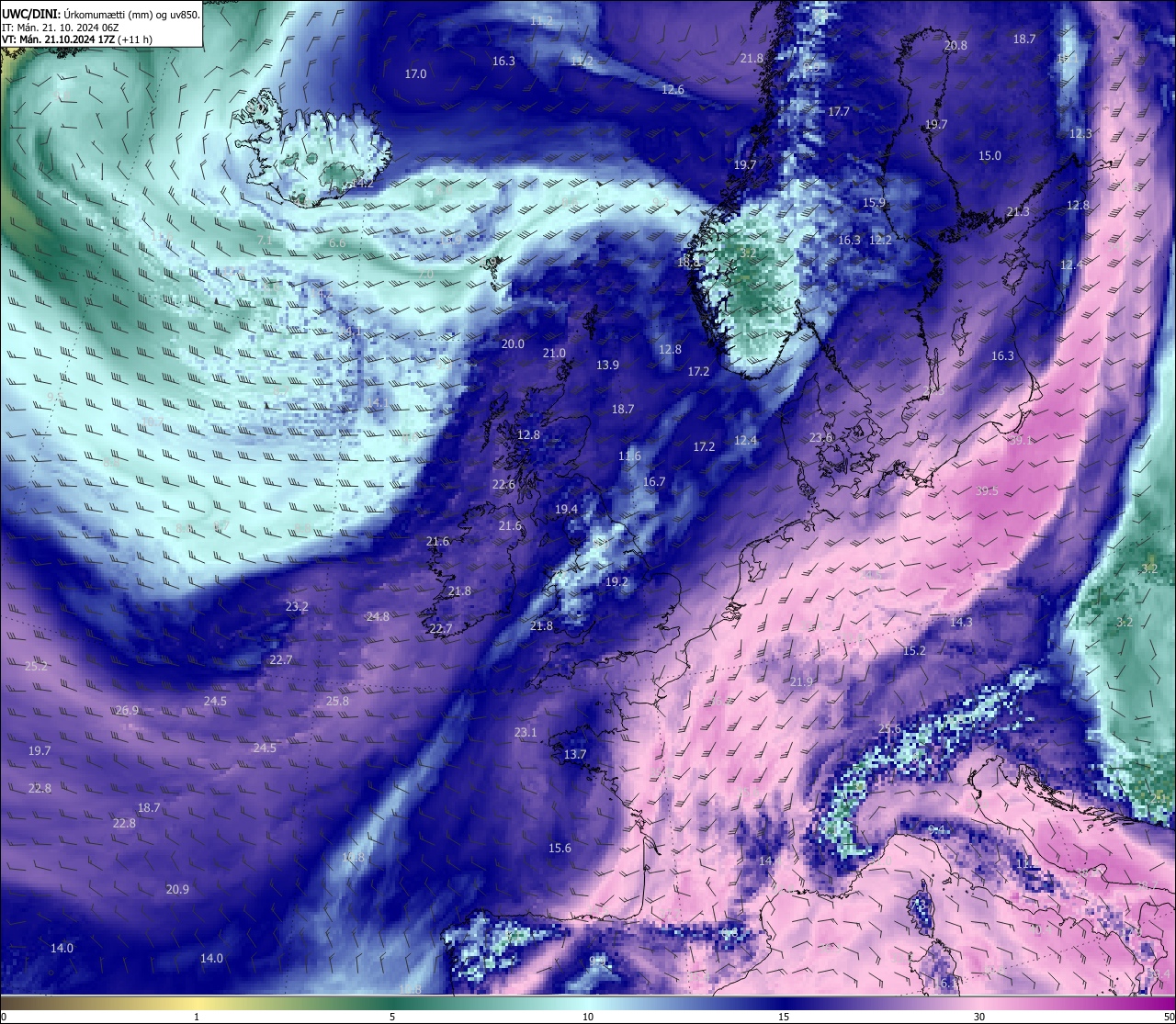
Task: Select the 21.9 value label
Action: pyautogui.click(x=801, y=681)
